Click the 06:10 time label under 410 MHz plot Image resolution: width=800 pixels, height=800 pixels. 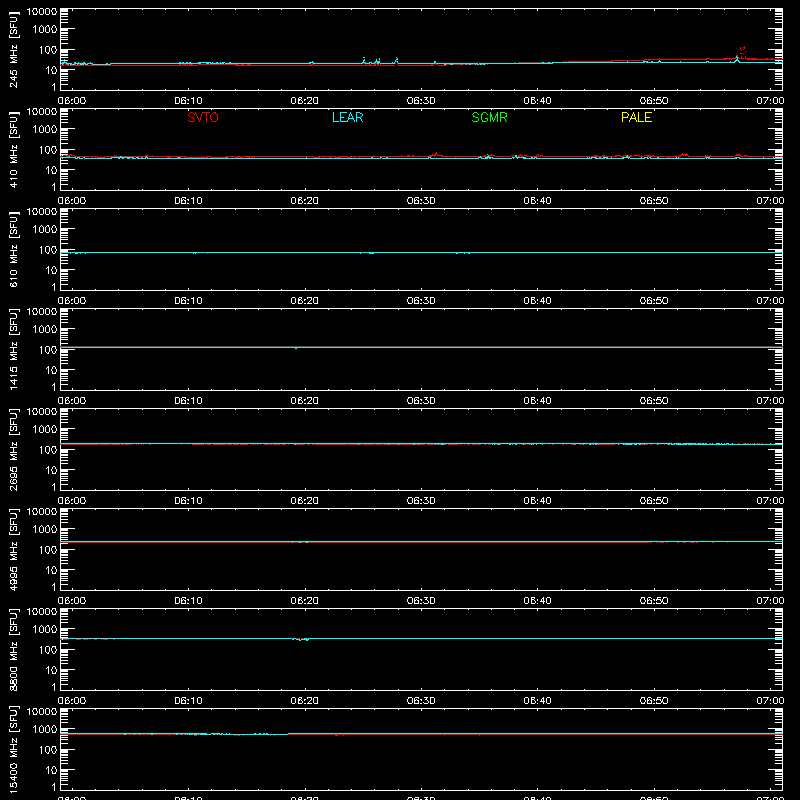(188, 201)
